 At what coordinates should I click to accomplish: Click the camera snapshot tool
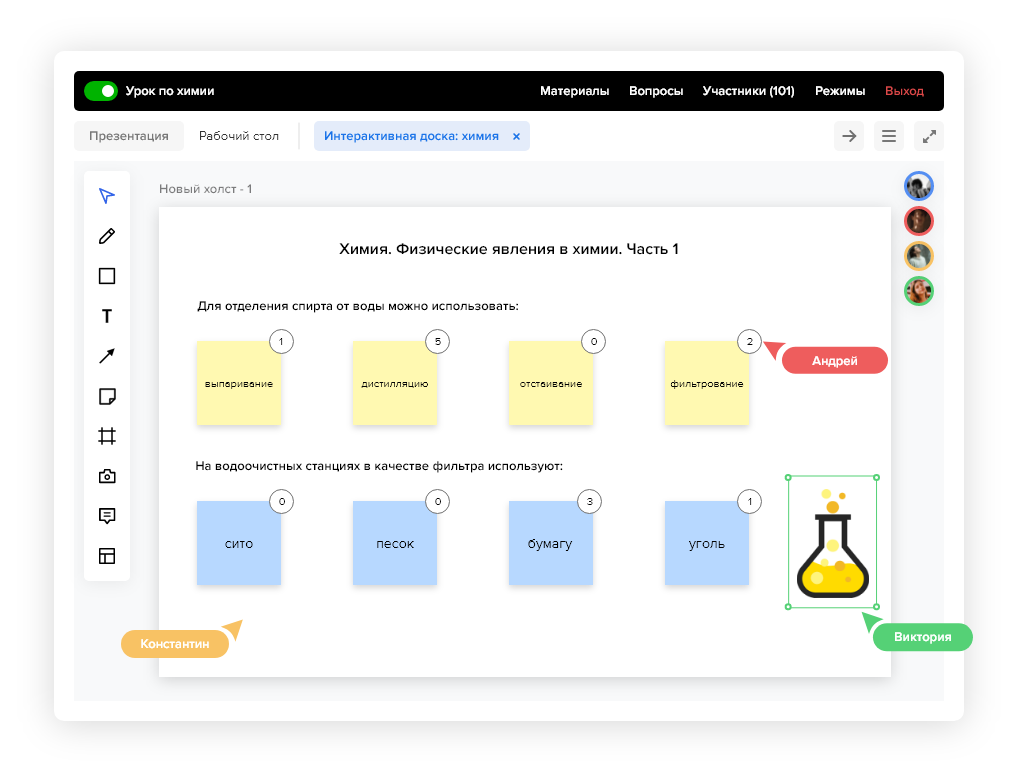(107, 476)
